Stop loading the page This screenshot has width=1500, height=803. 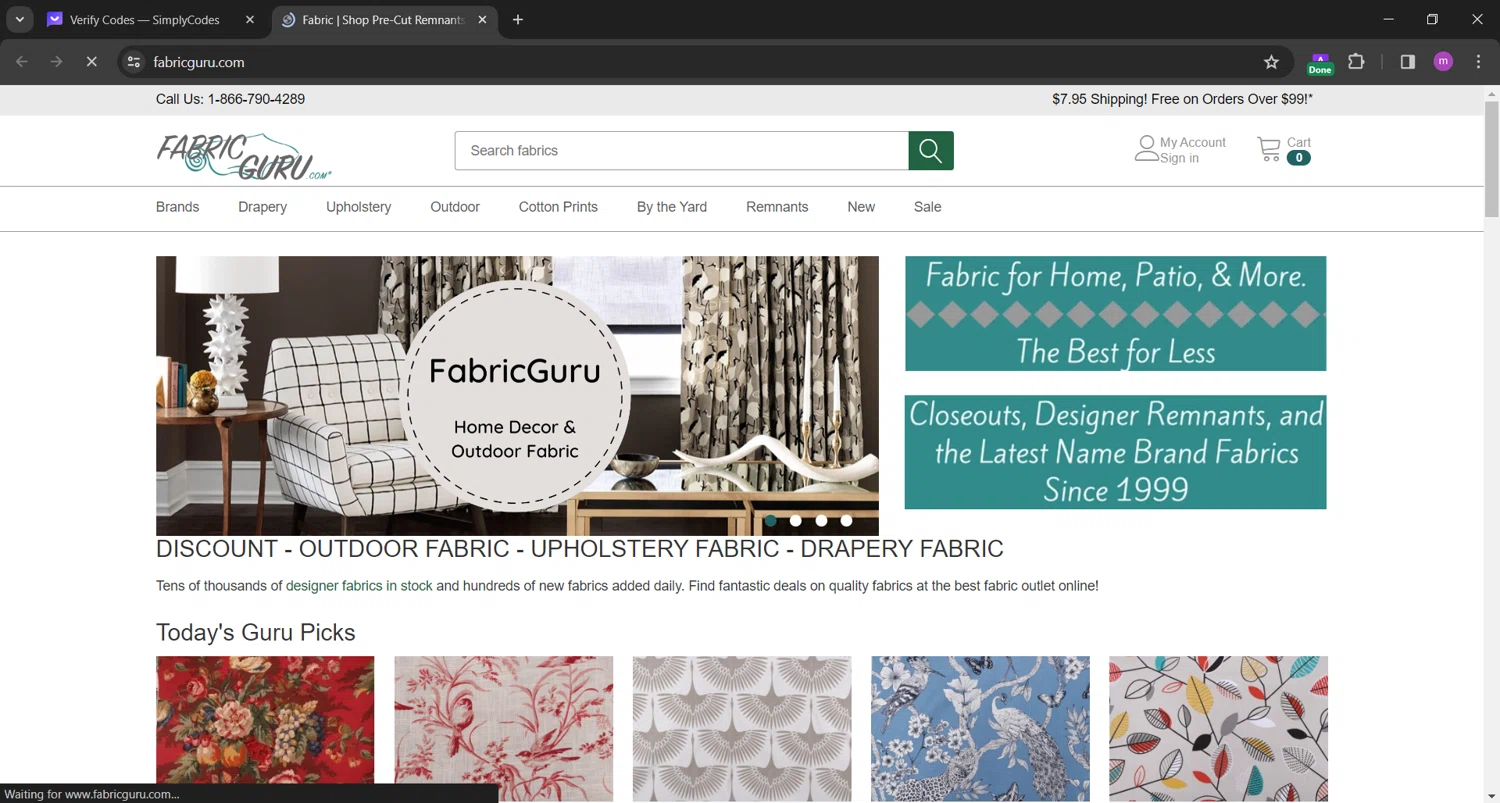point(91,62)
